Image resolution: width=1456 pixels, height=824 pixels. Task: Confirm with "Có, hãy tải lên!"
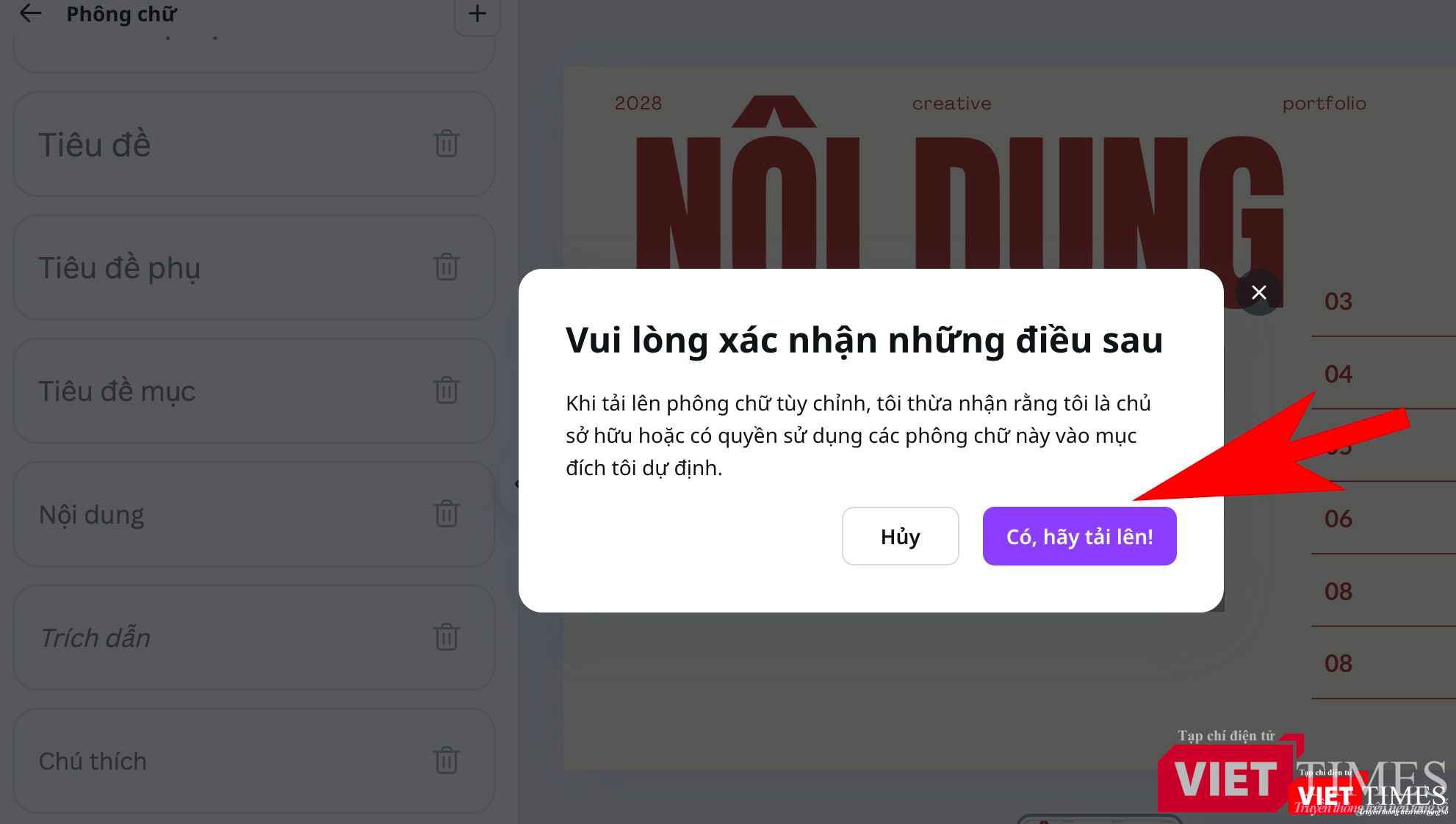pyautogui.click(x=1079, y=536)
